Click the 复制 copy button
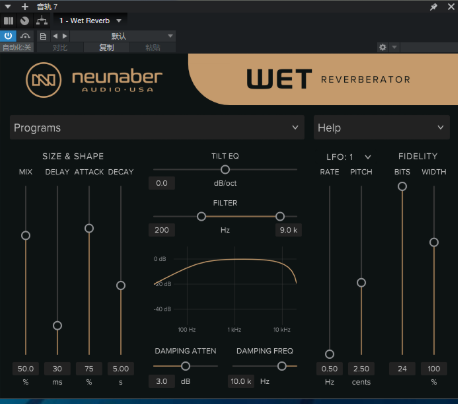The width and height of the screenshot is (458, 404). 106,47
